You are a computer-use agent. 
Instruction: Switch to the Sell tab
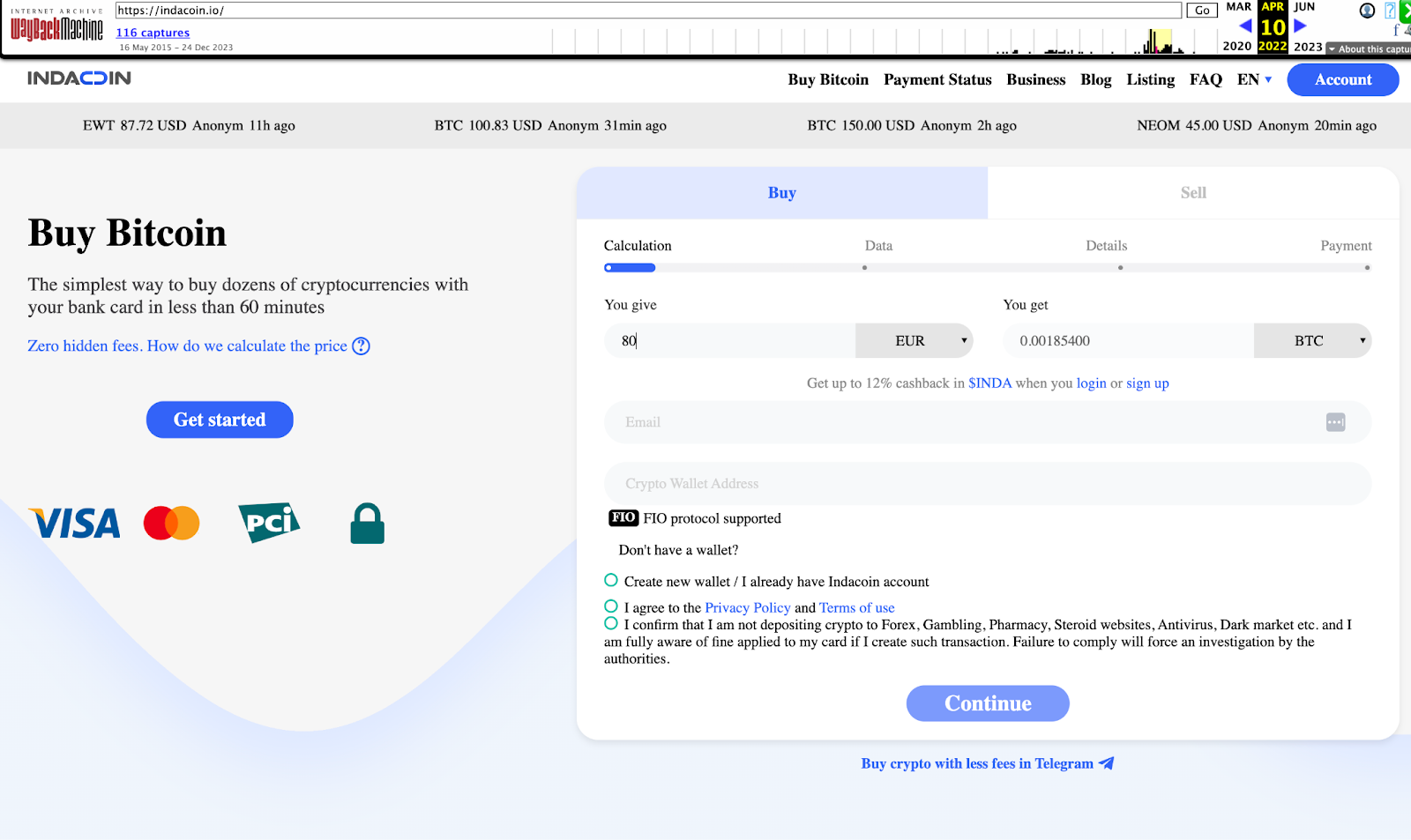1193,192
